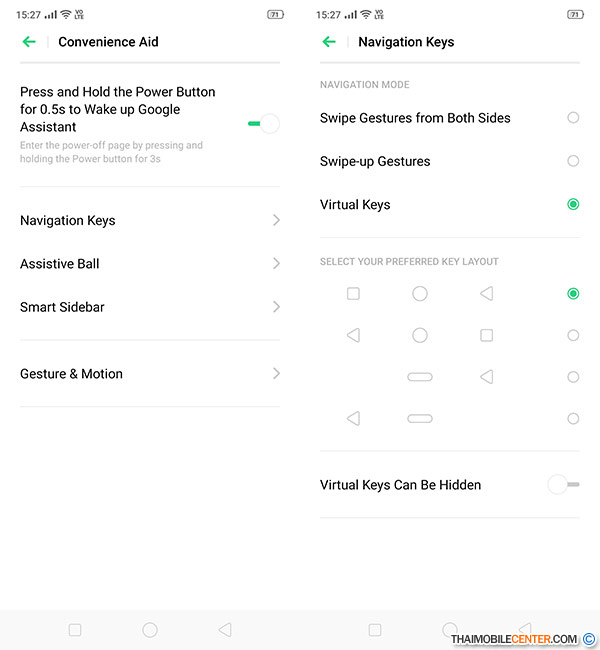Expand Navigation Keys chevron
The image size is (600, 650).
(x=276, y=220)
